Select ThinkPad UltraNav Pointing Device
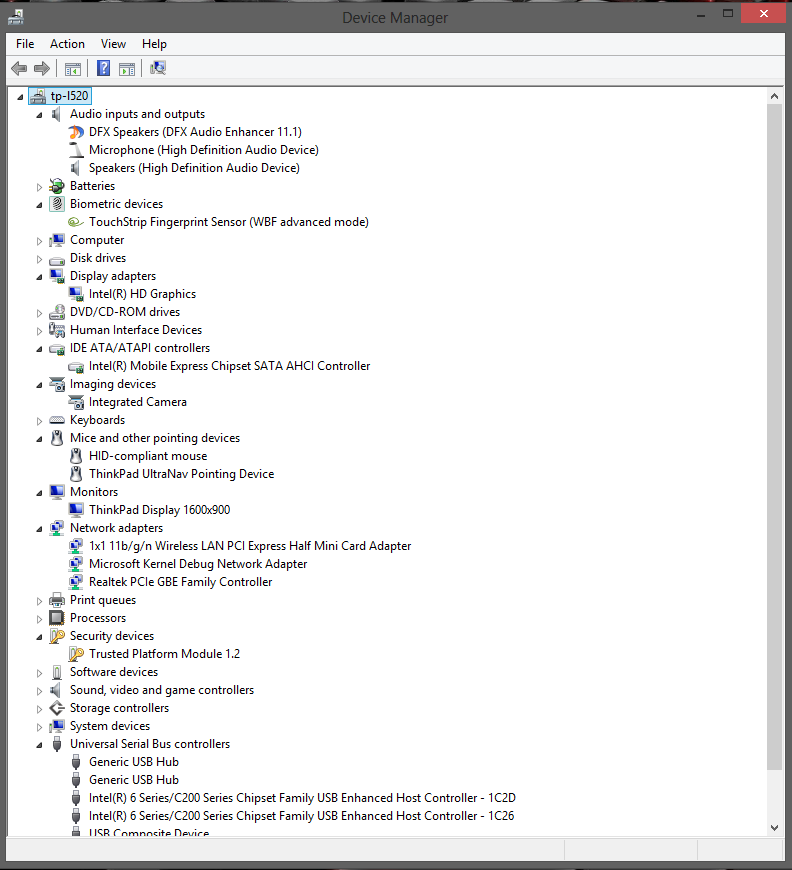792x870 pixels. pos(181,474)
